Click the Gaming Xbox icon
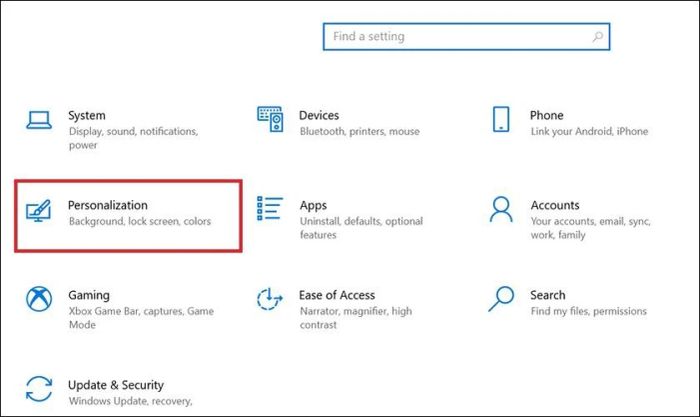The height and width of the screenshot is (417, 700). 39,299
